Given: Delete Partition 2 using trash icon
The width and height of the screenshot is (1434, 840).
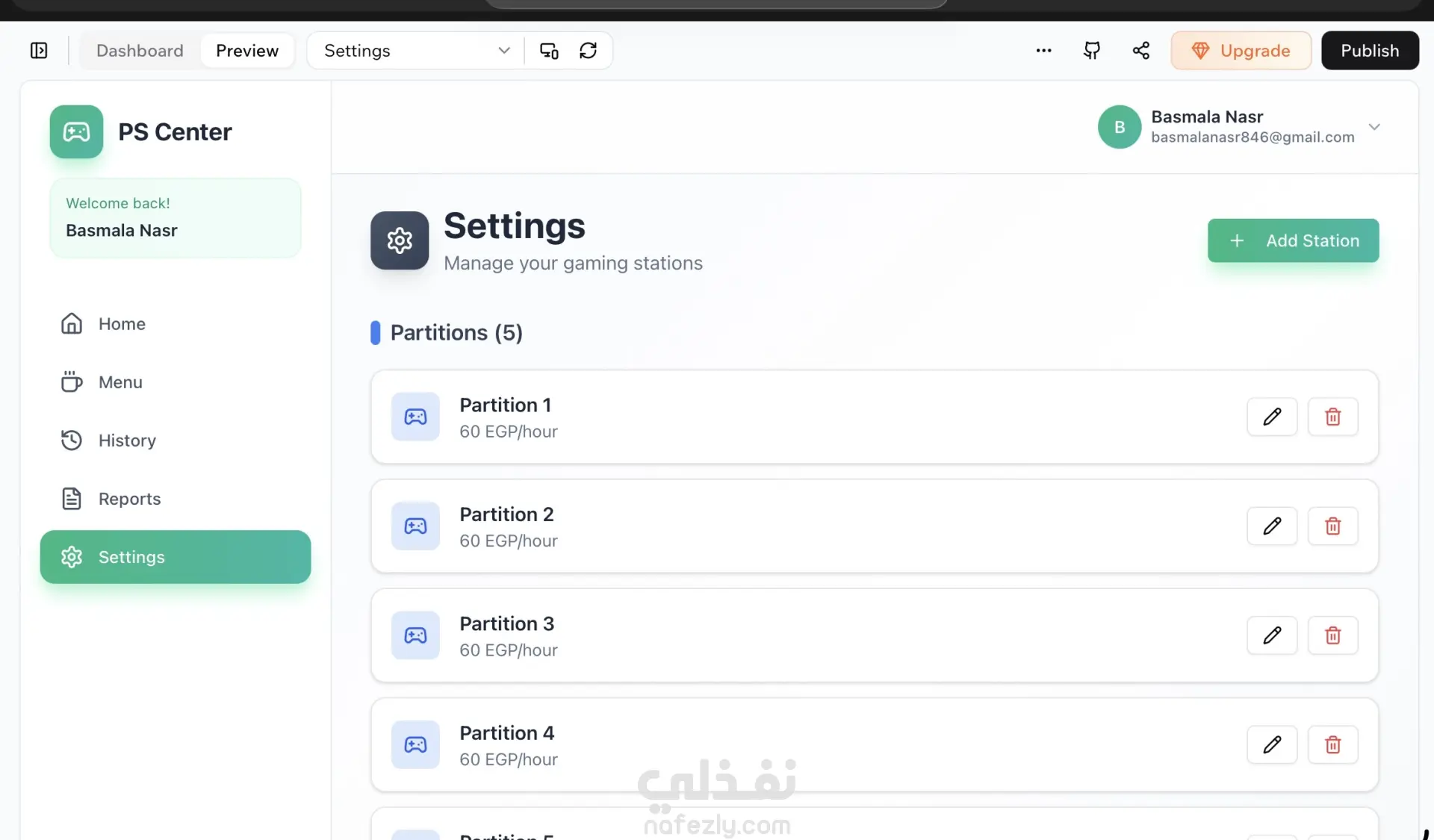Looking at the screenshot, I should (1332, 526).
